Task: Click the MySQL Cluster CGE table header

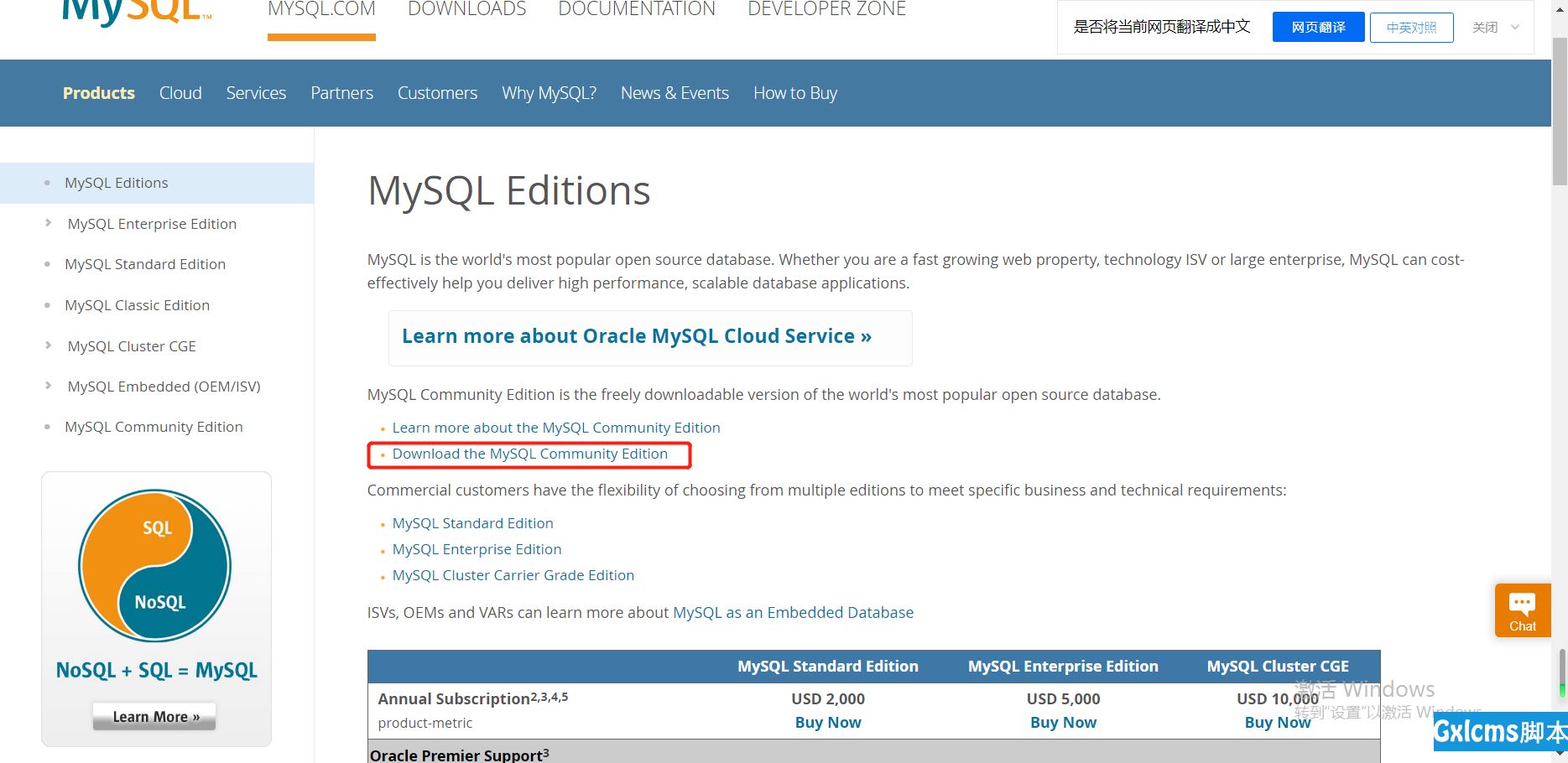Action: click(1278, 667)
